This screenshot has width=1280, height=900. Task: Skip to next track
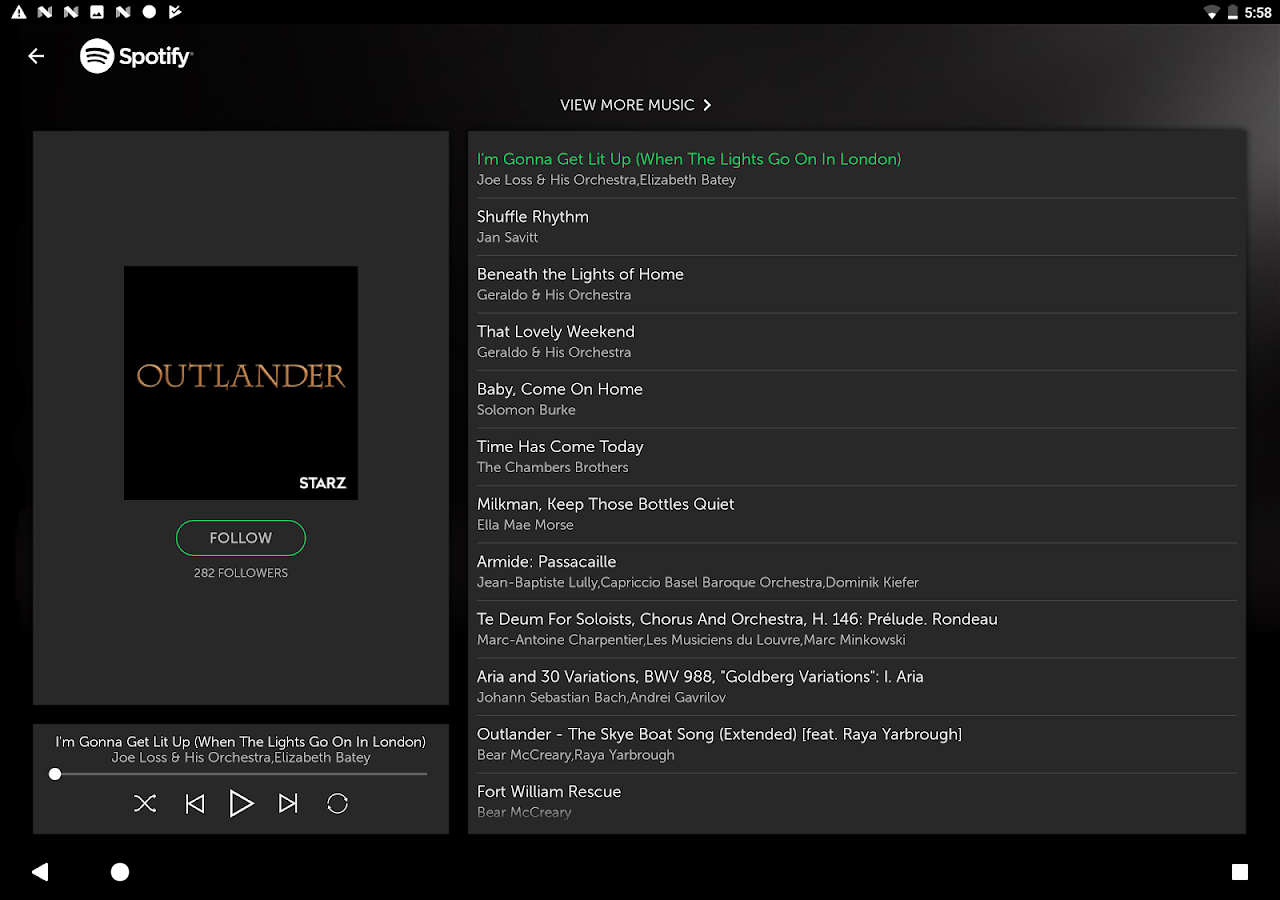point(288,803)
